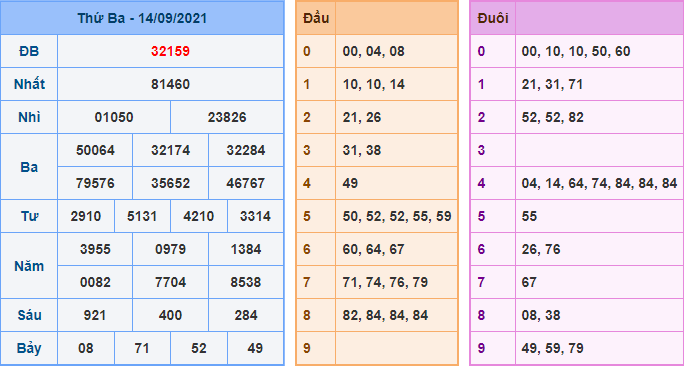Select fifth prize number 3955
684x366 pixels.
click(95, 250)
